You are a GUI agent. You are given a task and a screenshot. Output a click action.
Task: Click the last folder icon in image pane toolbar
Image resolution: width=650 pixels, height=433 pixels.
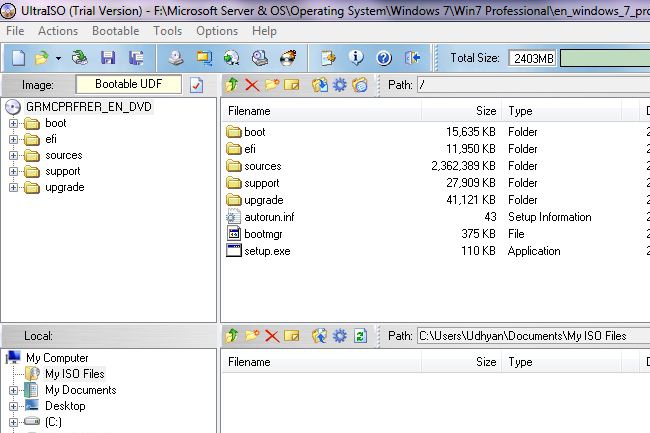(360, 85)
